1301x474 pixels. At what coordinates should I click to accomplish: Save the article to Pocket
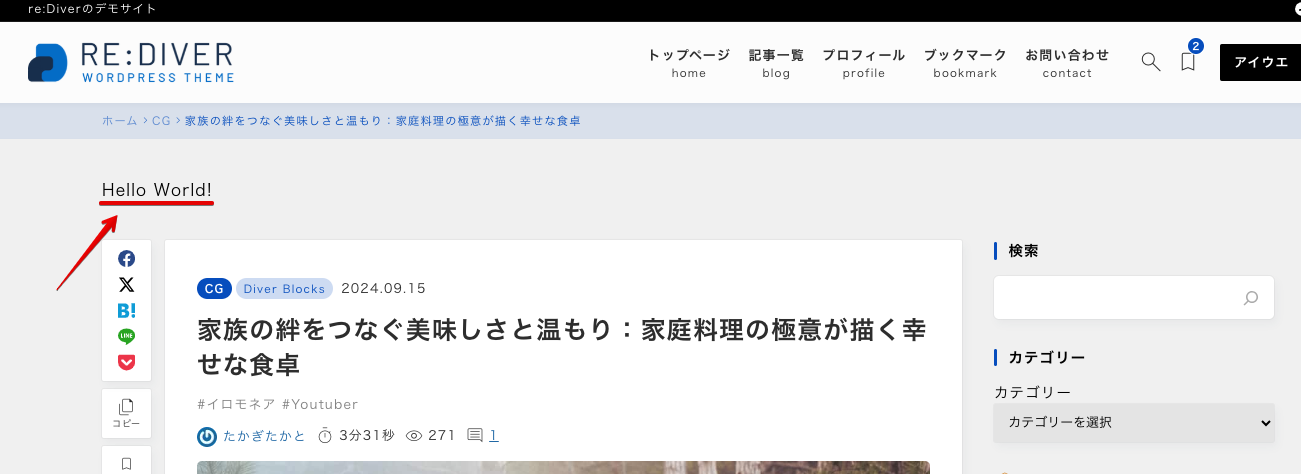click(127, 362)
